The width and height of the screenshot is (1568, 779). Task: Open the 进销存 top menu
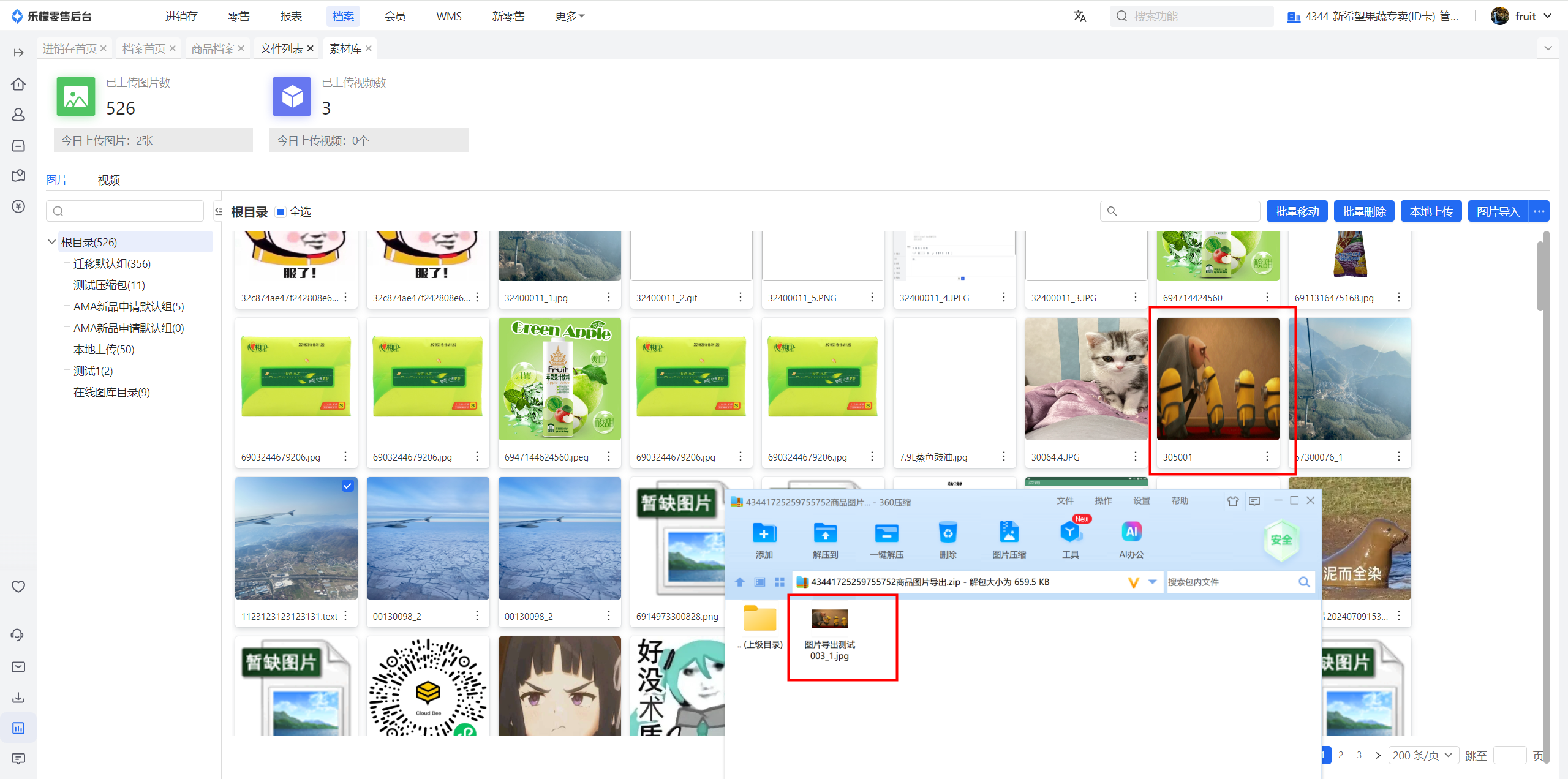tap(181, 17)
